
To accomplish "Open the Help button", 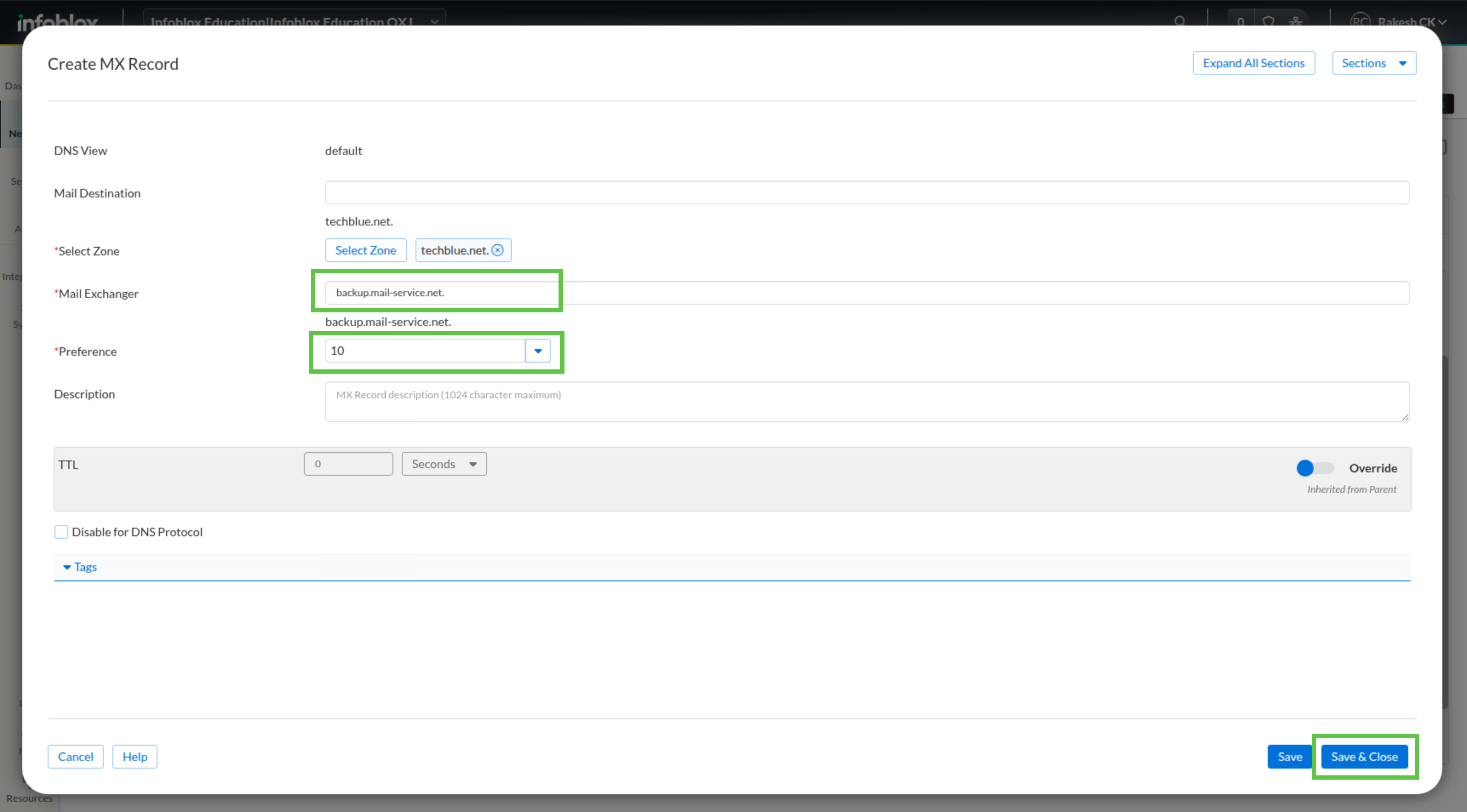I will pyautogui.click(x=135, y=757).
